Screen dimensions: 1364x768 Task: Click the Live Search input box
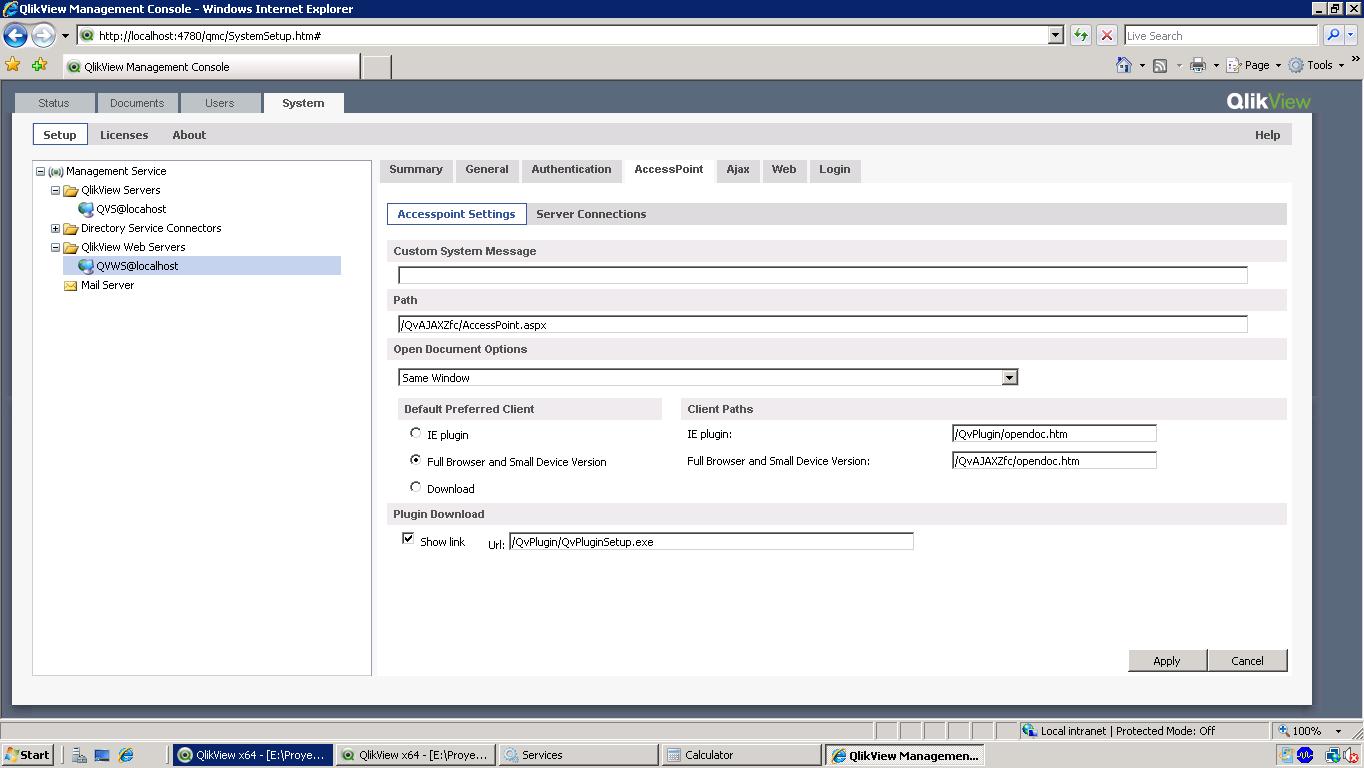pos(1221,35)
